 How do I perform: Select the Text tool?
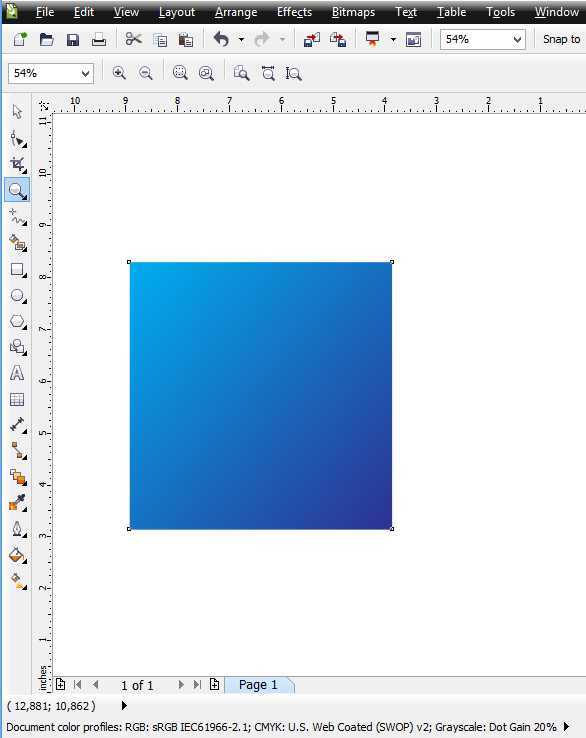17,373
